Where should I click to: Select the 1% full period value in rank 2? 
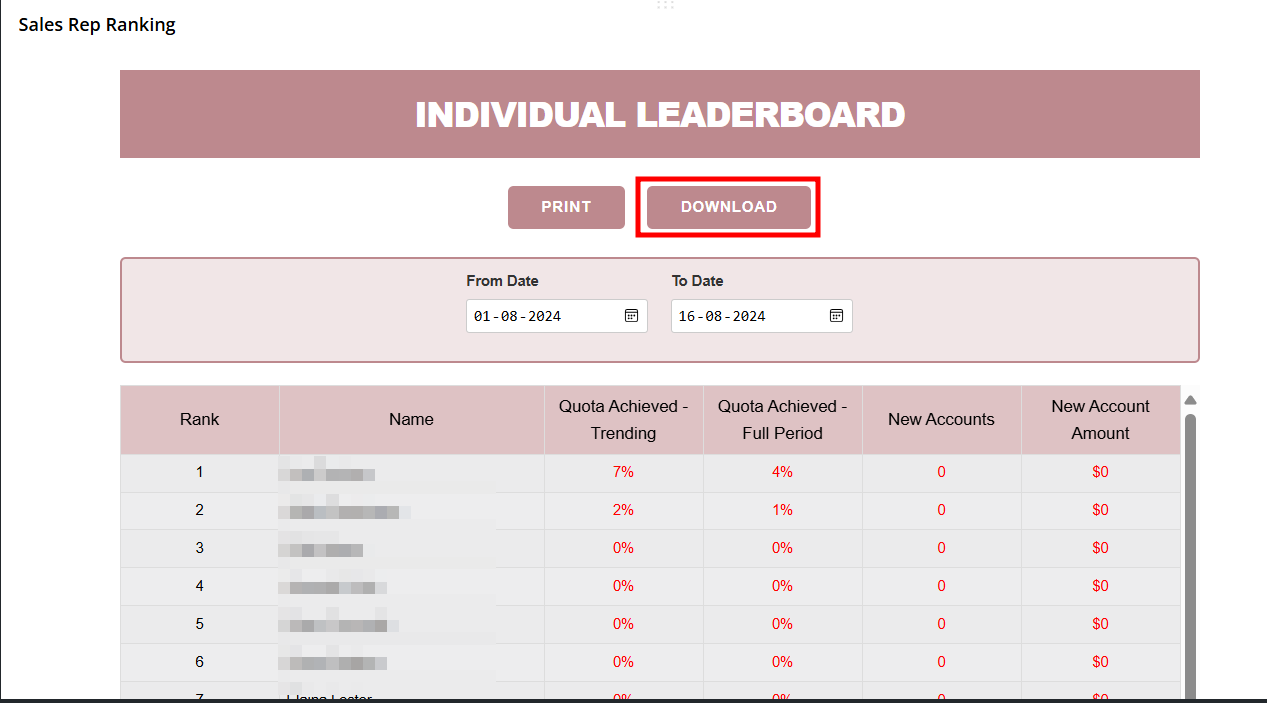[782, 510]
